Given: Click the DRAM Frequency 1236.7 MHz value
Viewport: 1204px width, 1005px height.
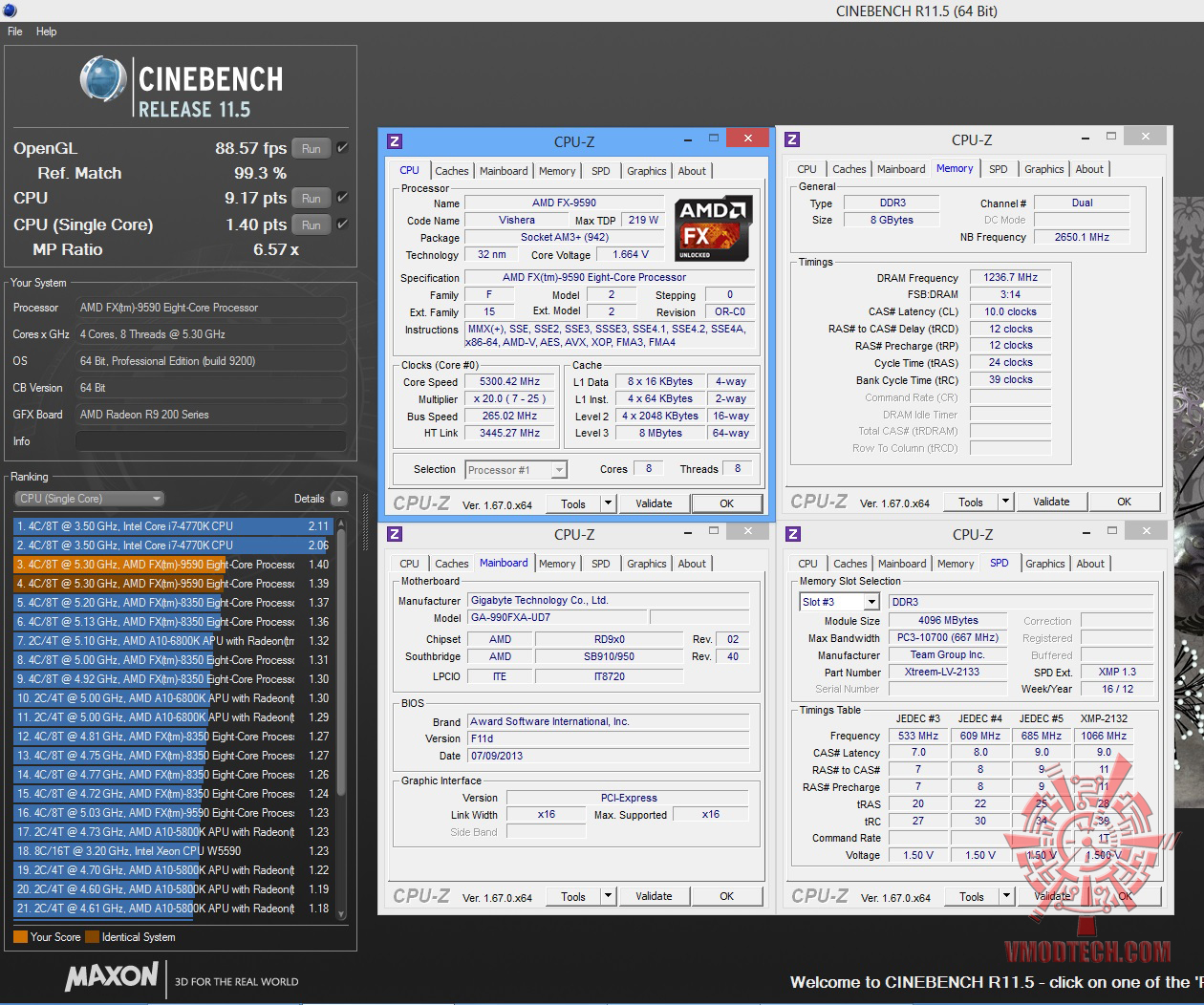Looking at the screenshot, I should tap(1010, 277).
